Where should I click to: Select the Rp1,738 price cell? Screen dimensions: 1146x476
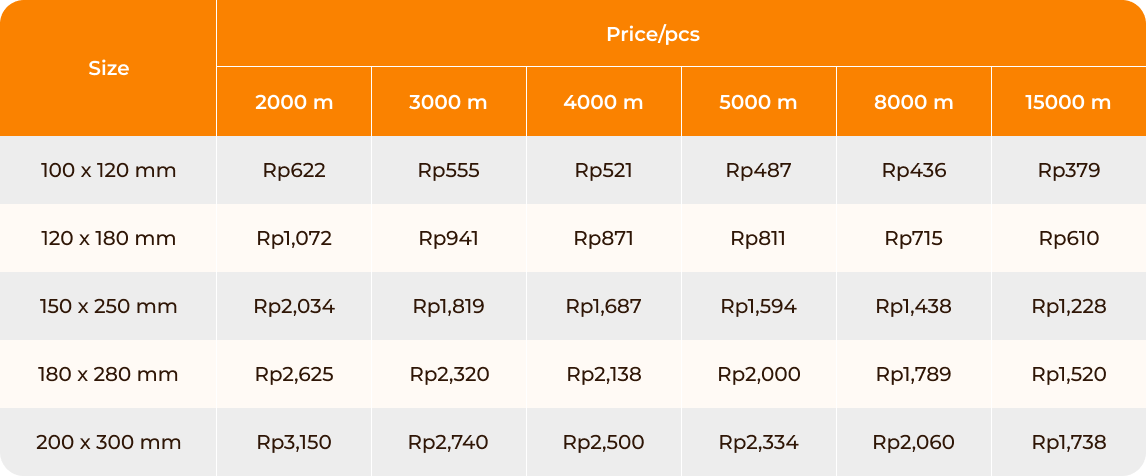coord(1069,442)
